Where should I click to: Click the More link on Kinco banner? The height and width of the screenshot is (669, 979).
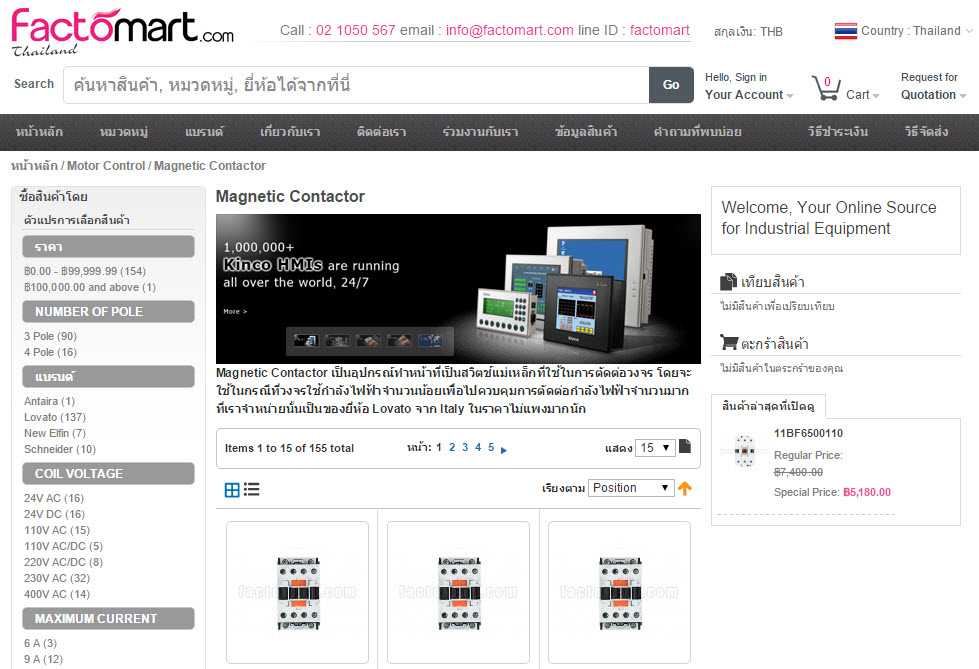pyautogui.click(x=235, y=311)
